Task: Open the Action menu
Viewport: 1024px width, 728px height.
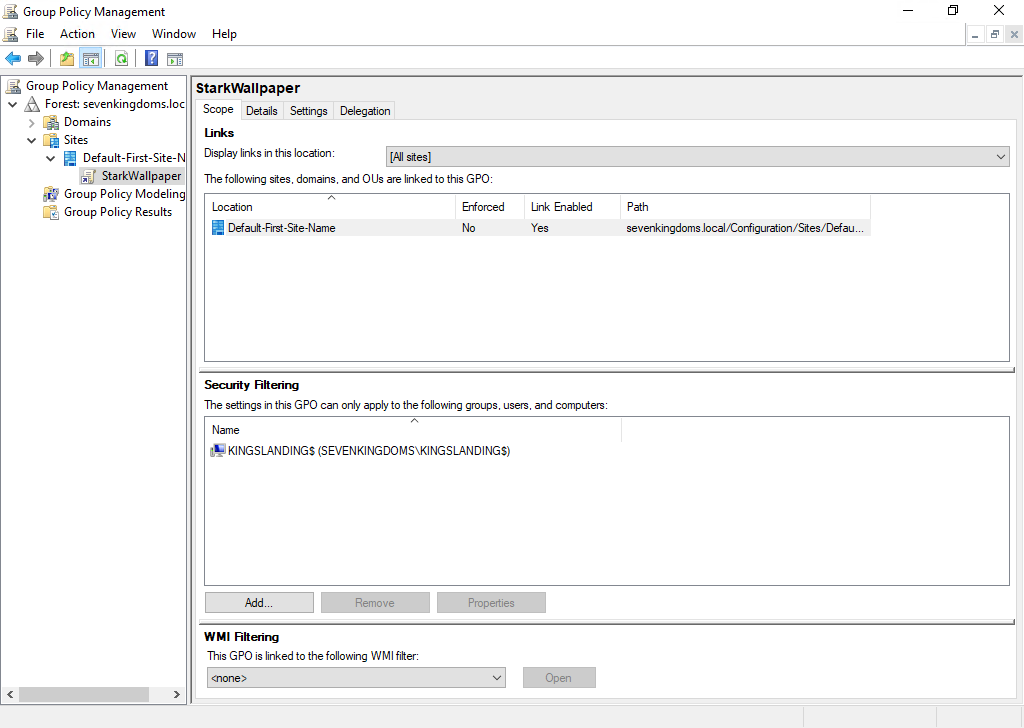Action: click(x=77, y=34)
